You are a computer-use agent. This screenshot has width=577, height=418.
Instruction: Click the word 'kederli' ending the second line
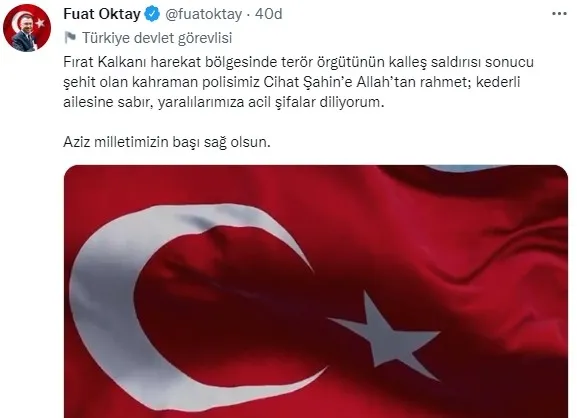point(498,82)
